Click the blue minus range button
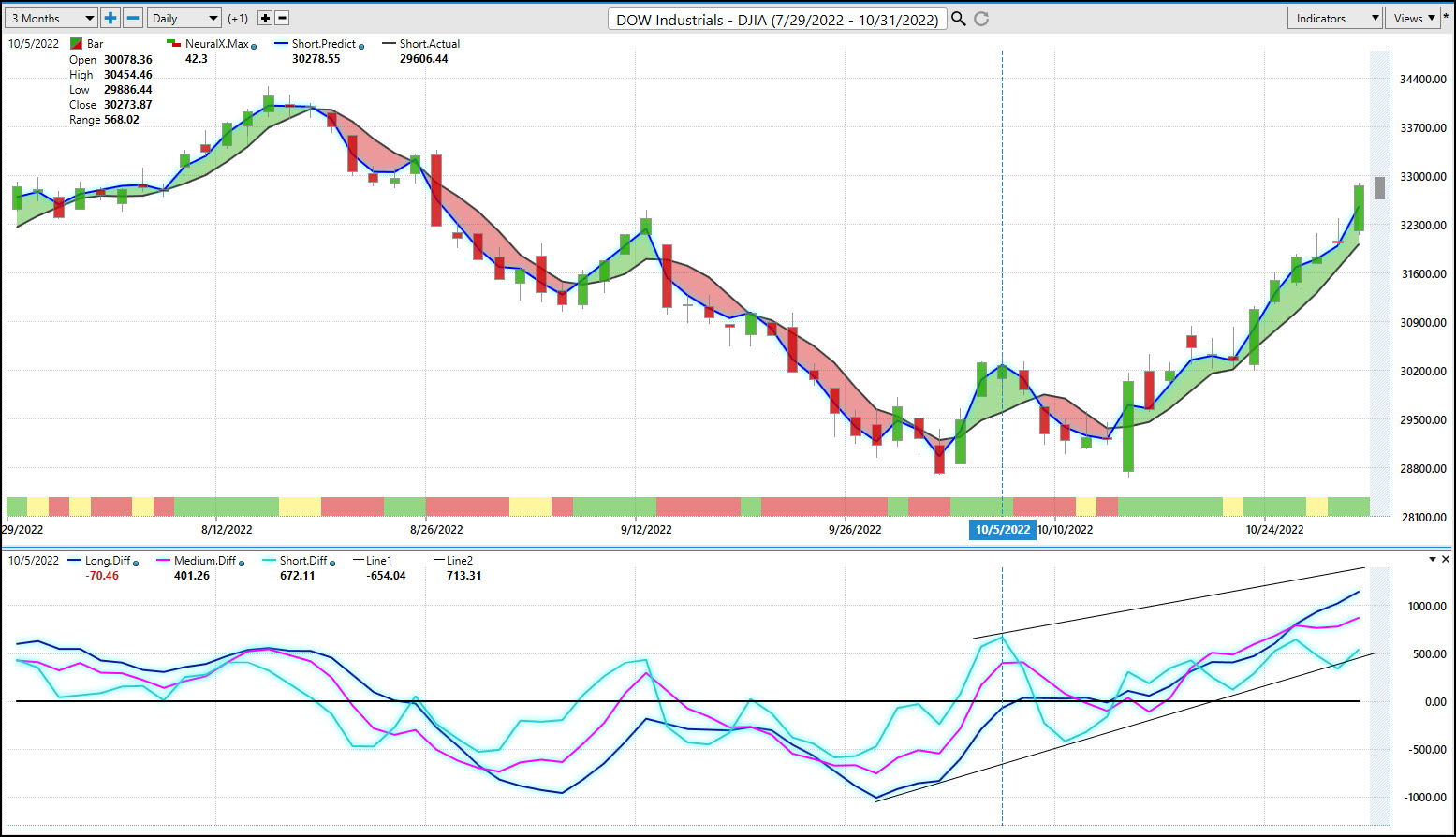This screenshot has width=1456, height=837. point(133,18)
